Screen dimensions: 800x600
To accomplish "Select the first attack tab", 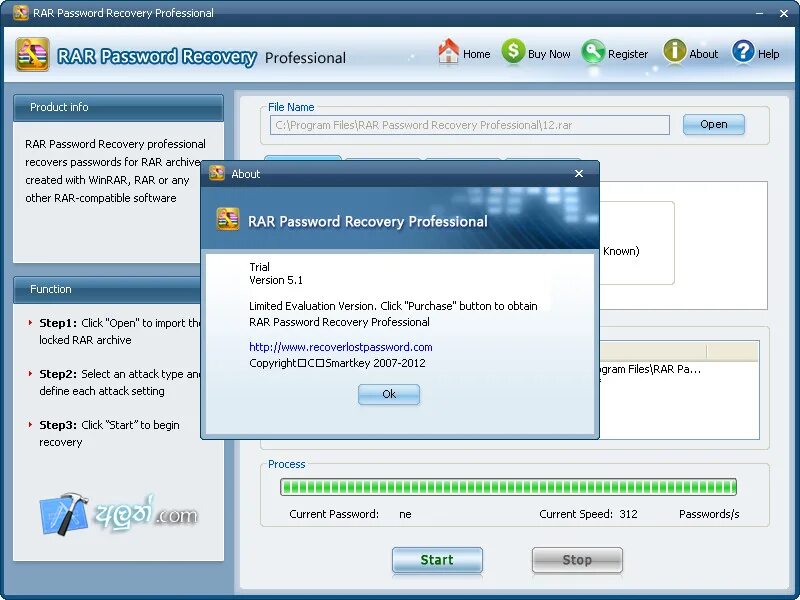I will (303, 158).
